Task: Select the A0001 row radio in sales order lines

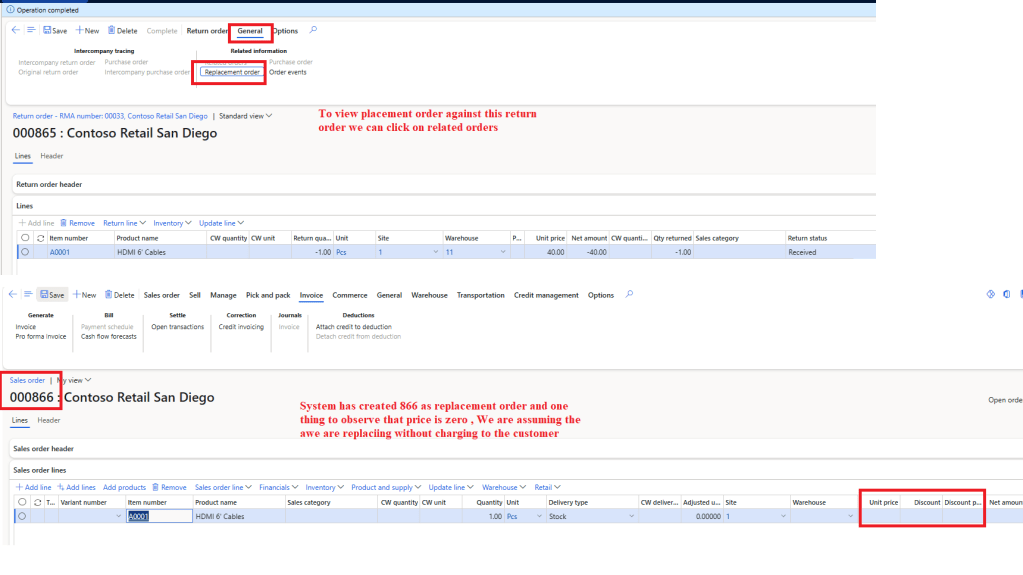Action: (x=23, y=516)
